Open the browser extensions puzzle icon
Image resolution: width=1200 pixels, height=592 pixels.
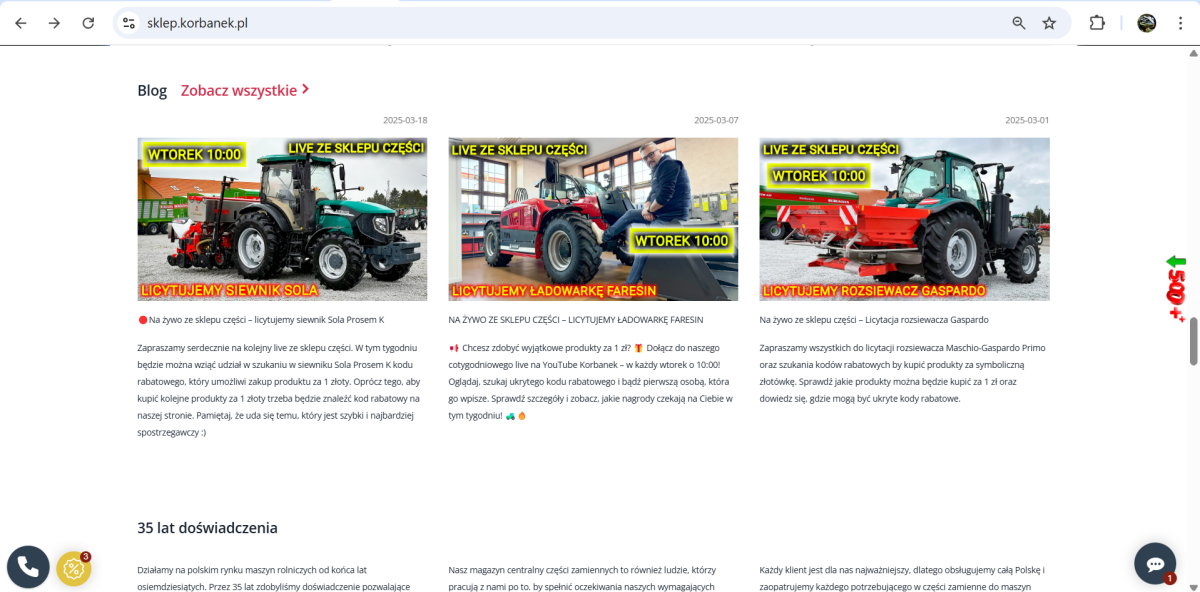tap(1097, 23)
